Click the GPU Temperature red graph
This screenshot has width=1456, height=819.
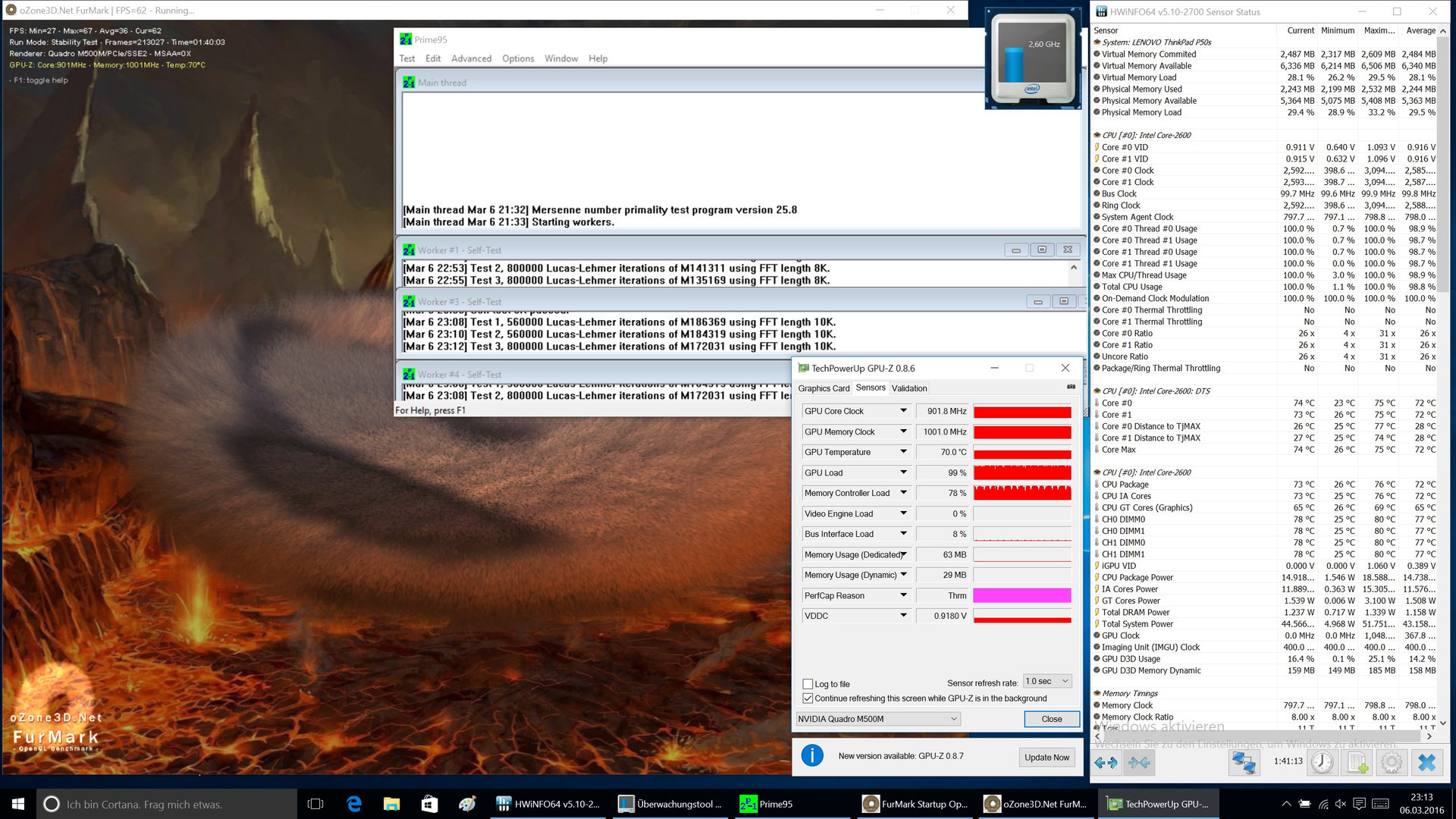[1021, 452]
